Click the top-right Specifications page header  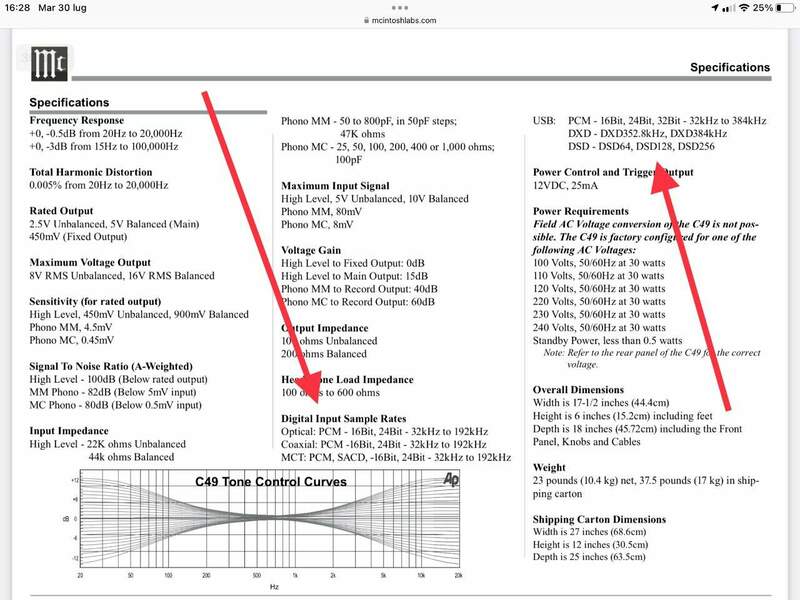tap(730, 67)
